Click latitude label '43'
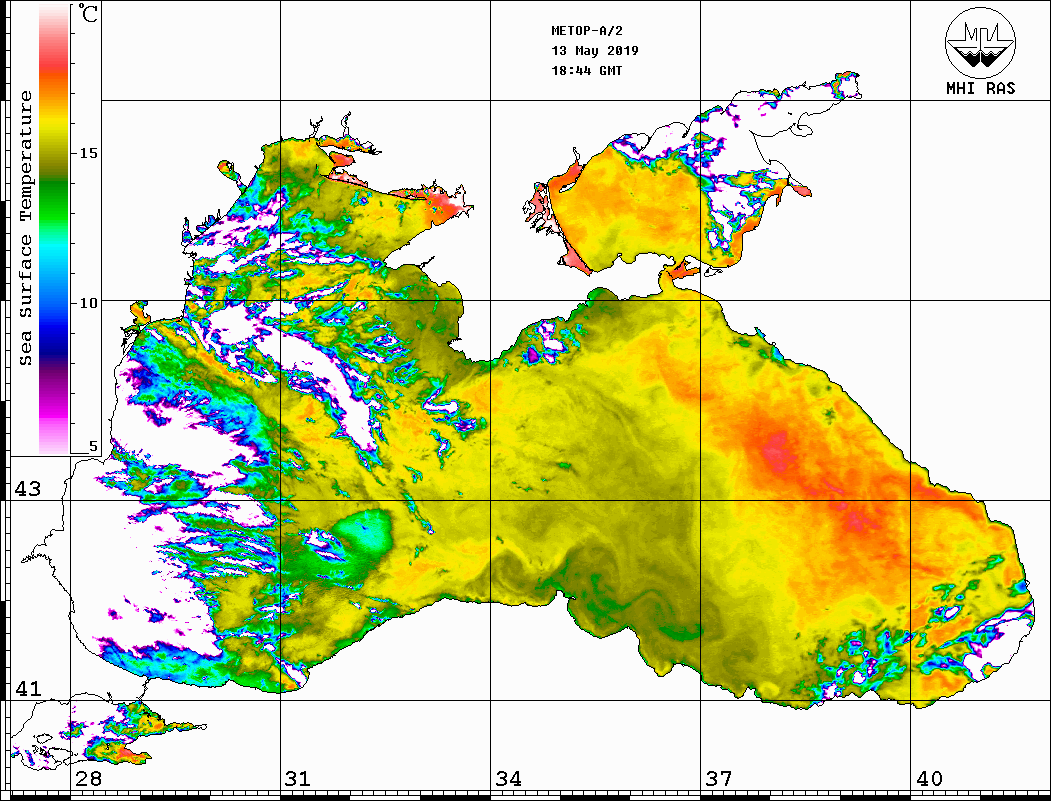 click(x=27, y=489)
